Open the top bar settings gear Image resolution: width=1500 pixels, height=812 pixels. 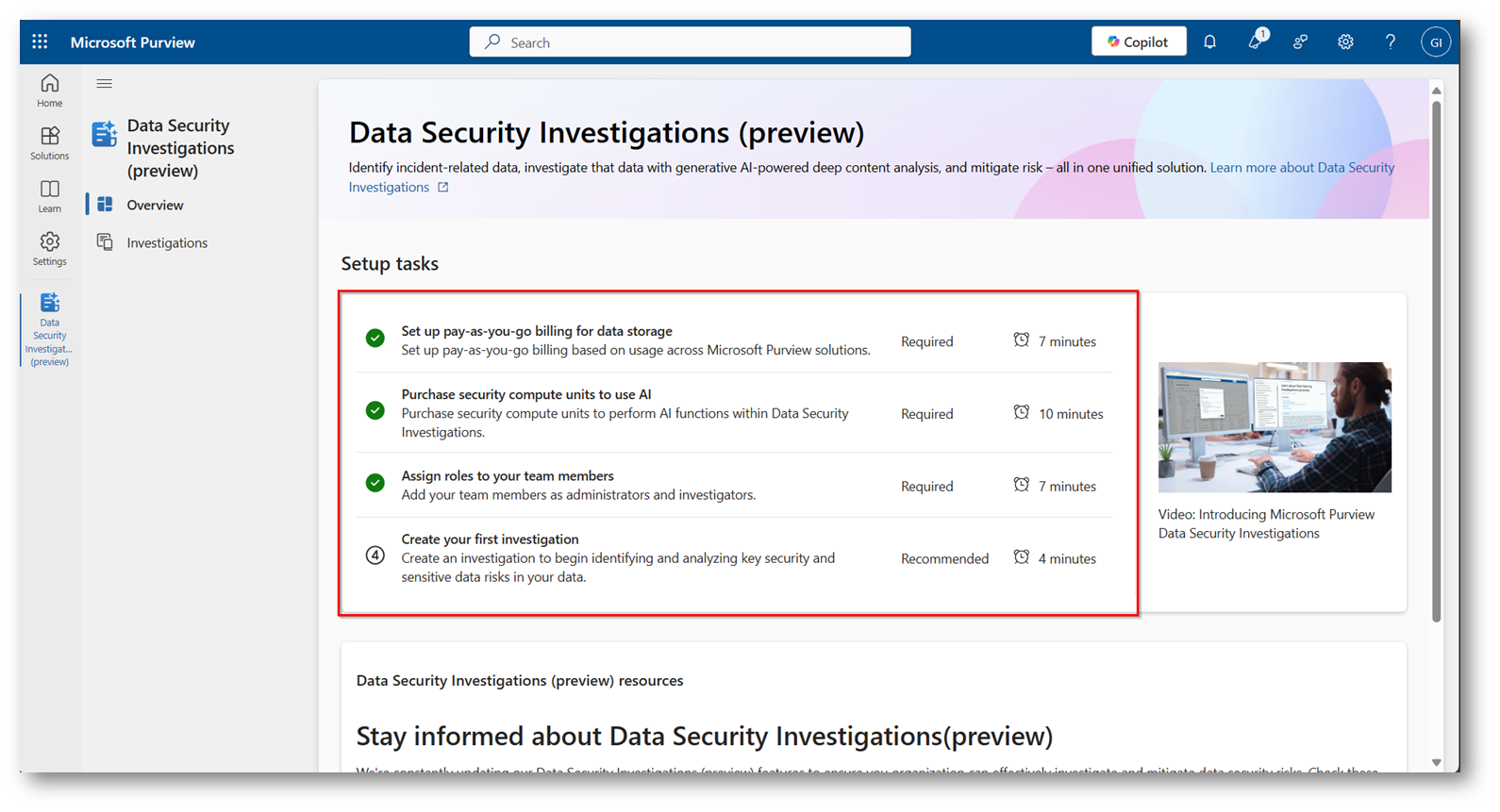click(x=1345, y=42)
